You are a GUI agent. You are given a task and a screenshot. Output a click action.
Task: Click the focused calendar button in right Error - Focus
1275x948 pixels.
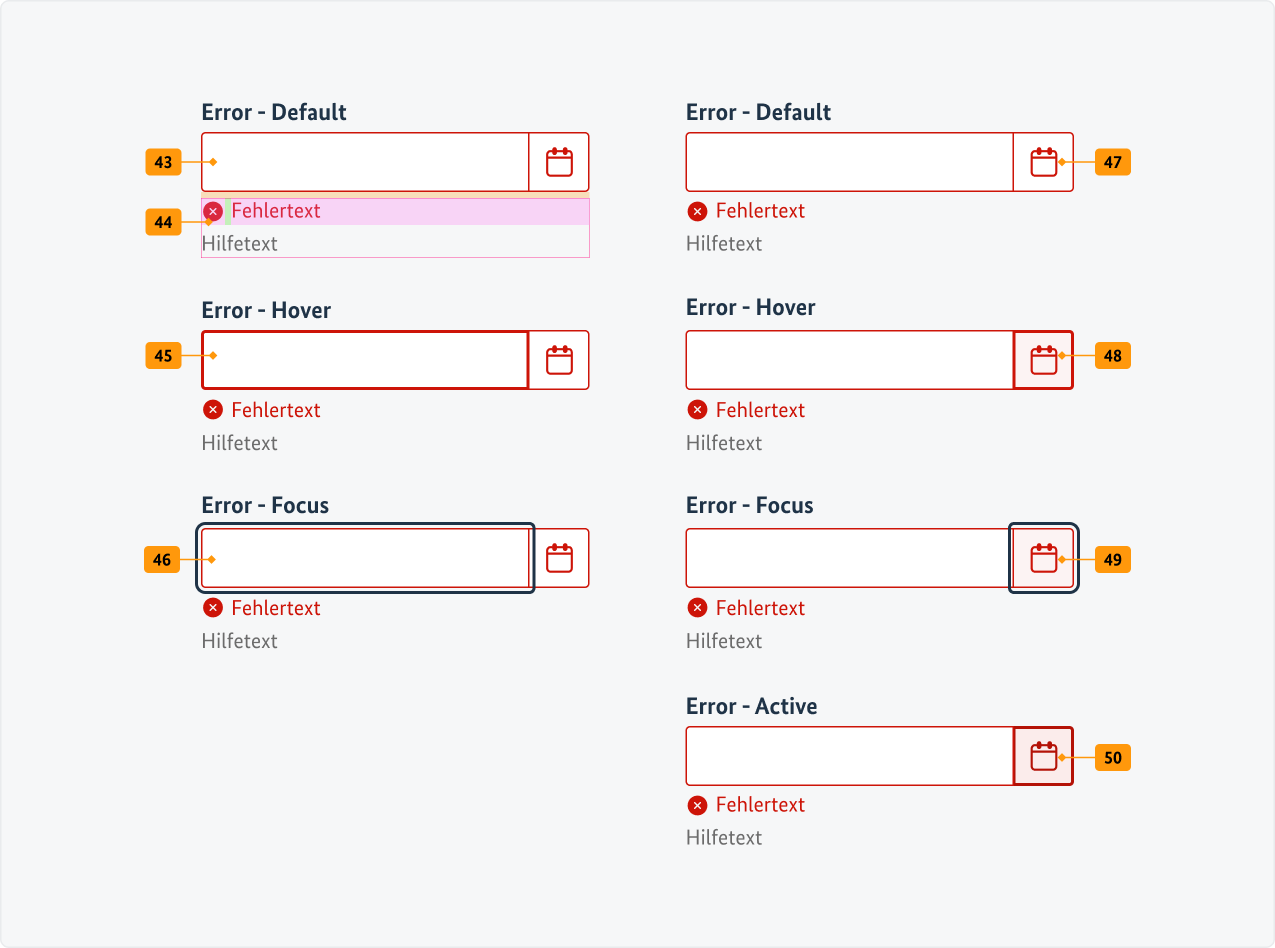point(1043,557)
